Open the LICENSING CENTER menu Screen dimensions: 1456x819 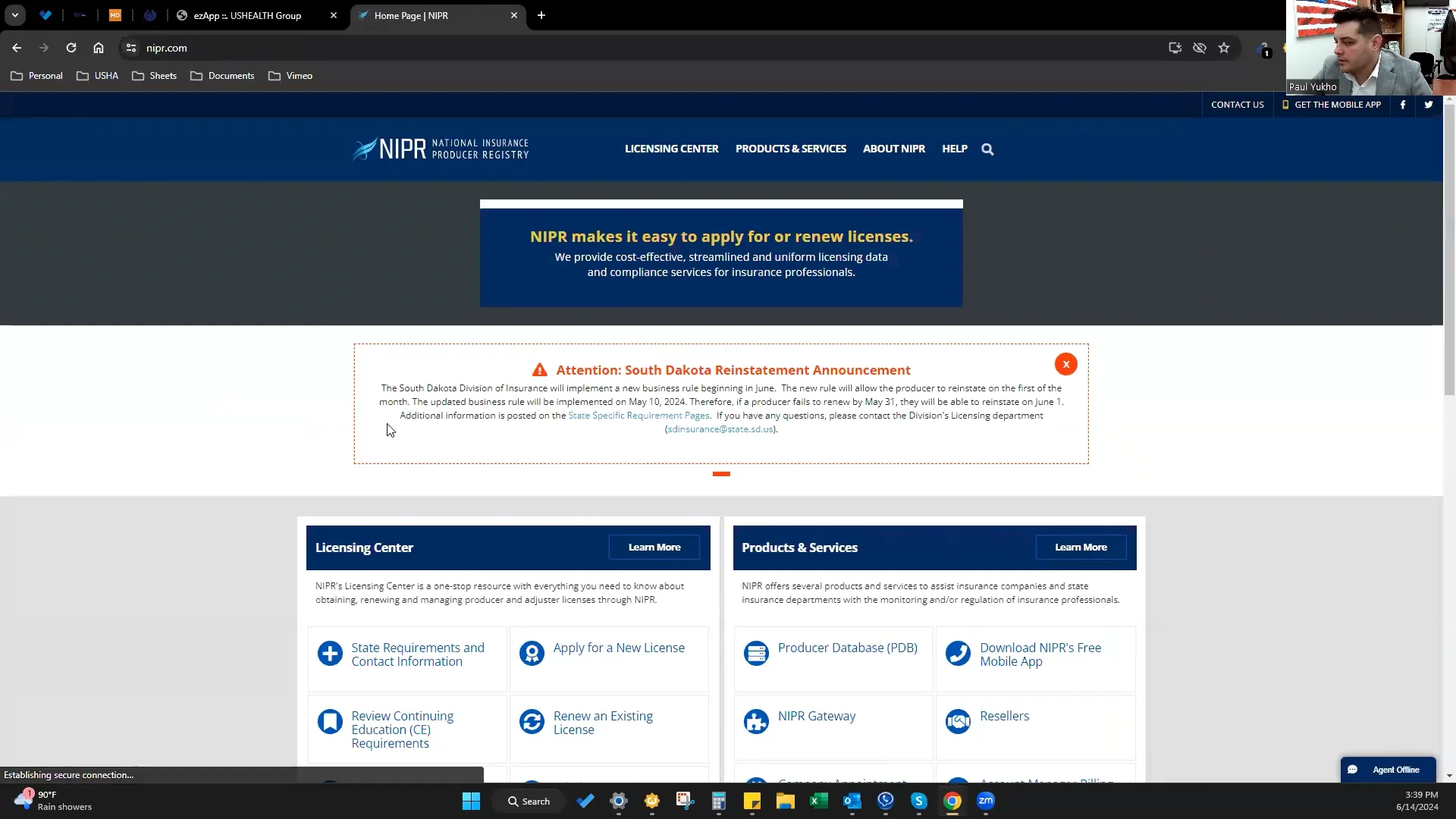tap(670, 149)
